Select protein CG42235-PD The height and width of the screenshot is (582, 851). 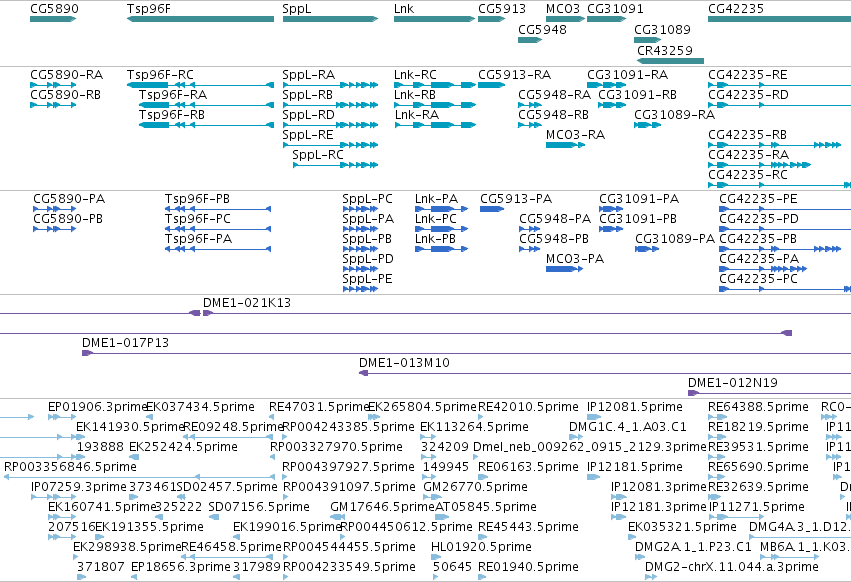(785, 229)
